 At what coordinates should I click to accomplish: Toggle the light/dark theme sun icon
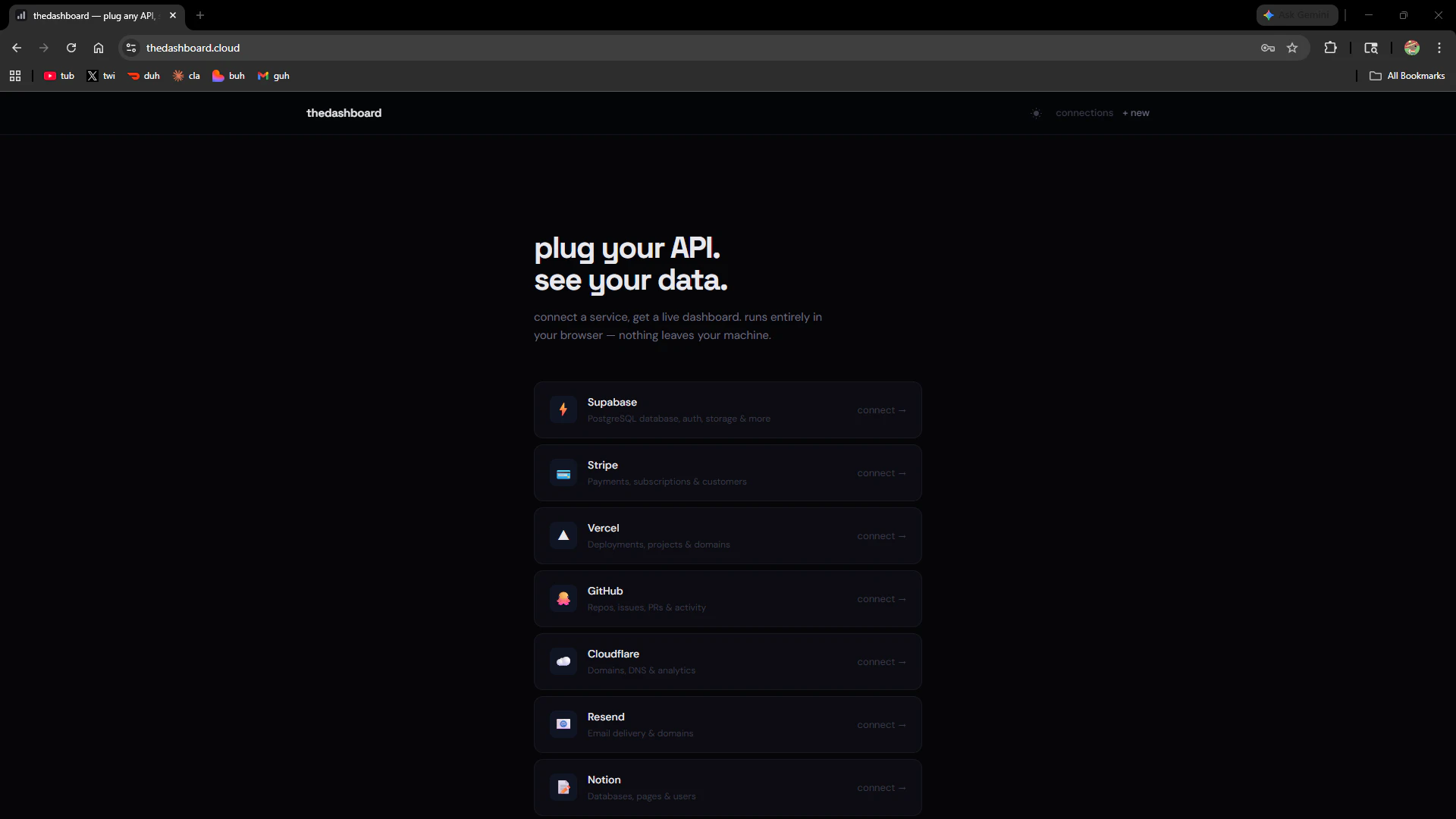pyautogui.click(x=1037, y=112)
